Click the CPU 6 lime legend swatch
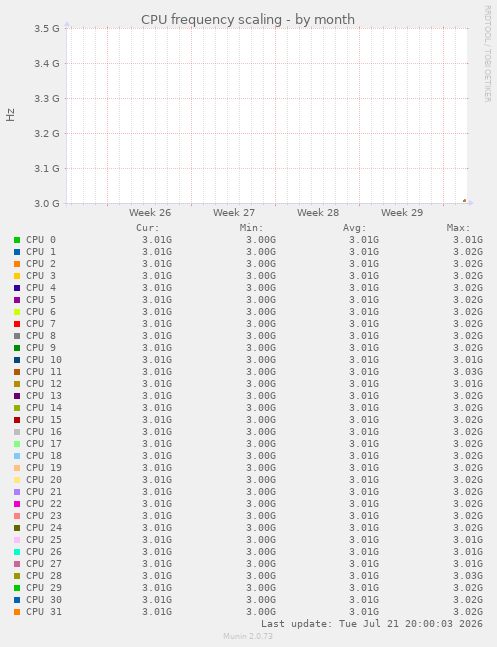Viewport: 497px width, 647px height. pos(17,312)
